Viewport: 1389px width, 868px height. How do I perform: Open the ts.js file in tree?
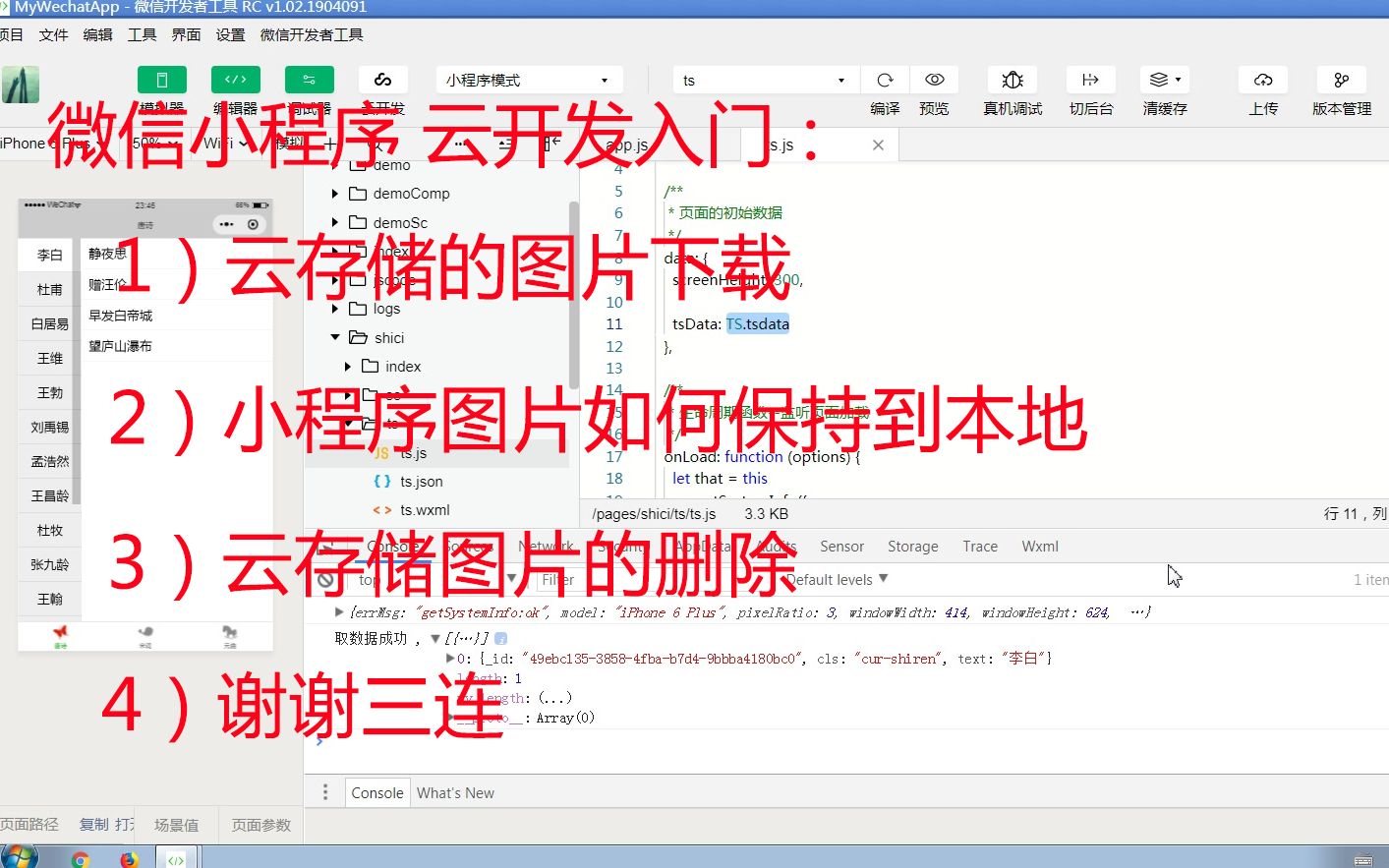point(414,453)
